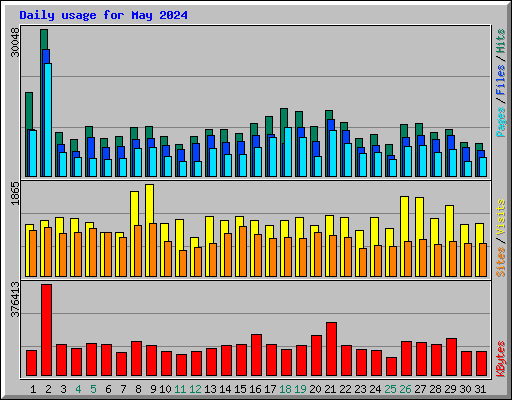Click weekend day 19 label

point(300,389)
